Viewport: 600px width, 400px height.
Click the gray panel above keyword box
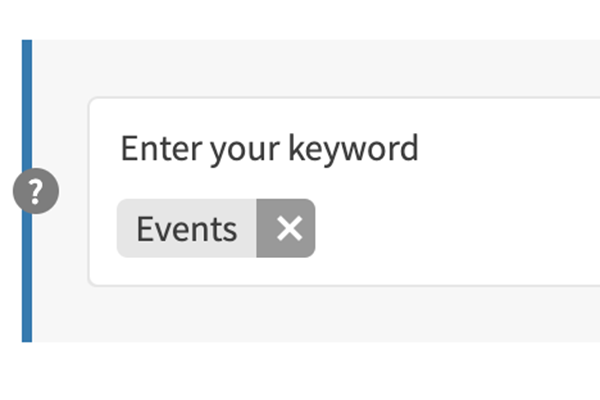click(x=300, y=68)
